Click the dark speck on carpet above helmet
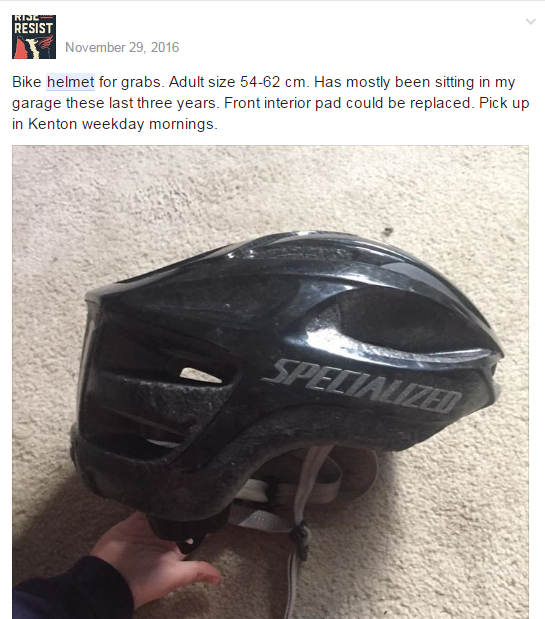The image size is (545, 619). (x=388, y=230)
